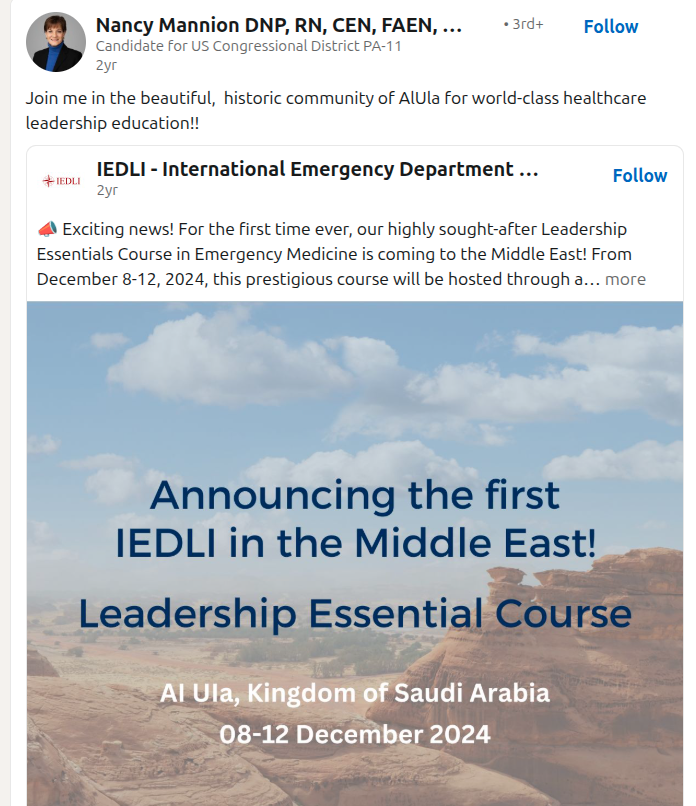Follow the IEDLI page
Image resolution: width=696 pixels, height=806 pixels.
pos(639,175)
